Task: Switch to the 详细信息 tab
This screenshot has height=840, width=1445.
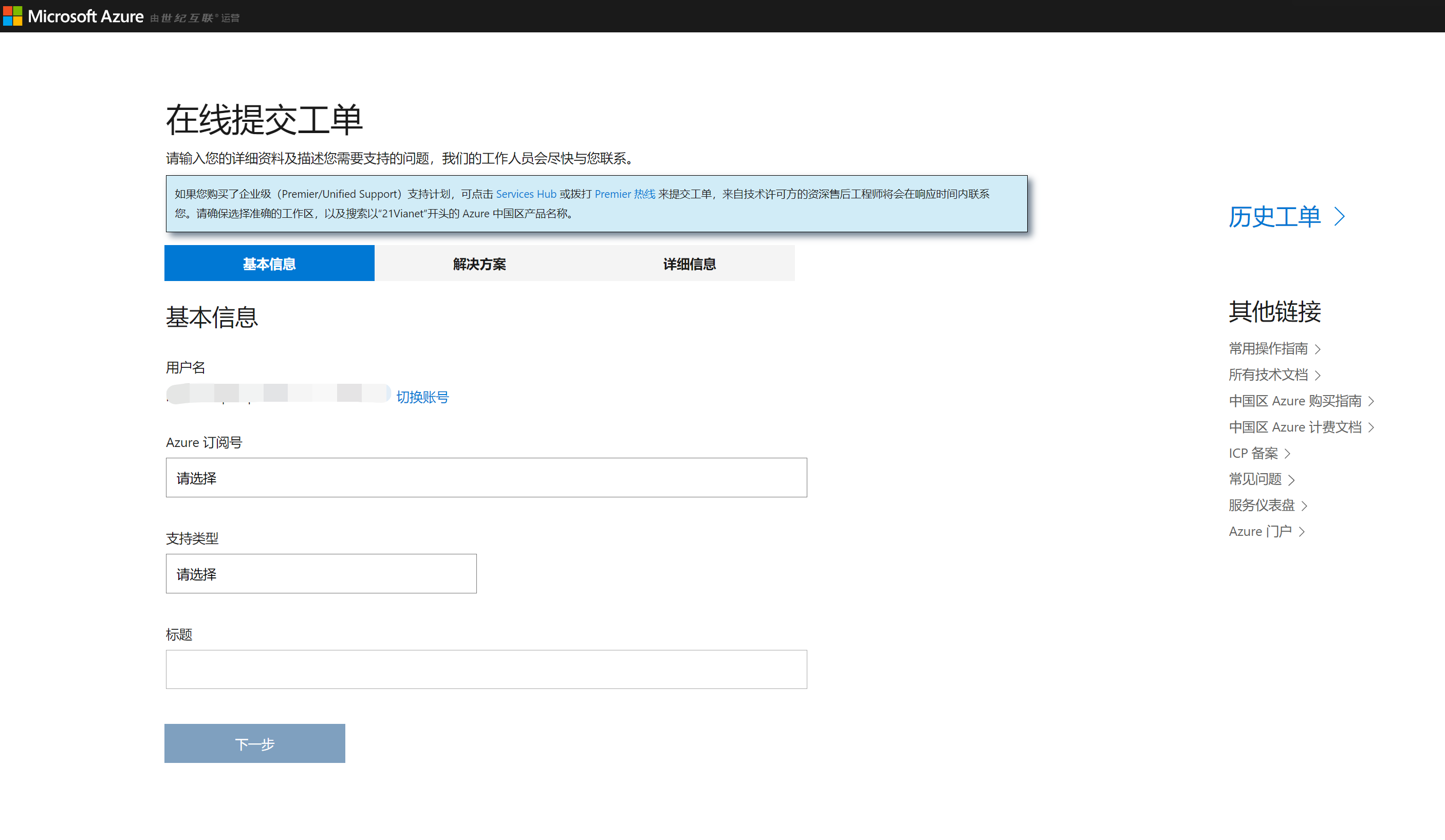Action: [689, 264]
